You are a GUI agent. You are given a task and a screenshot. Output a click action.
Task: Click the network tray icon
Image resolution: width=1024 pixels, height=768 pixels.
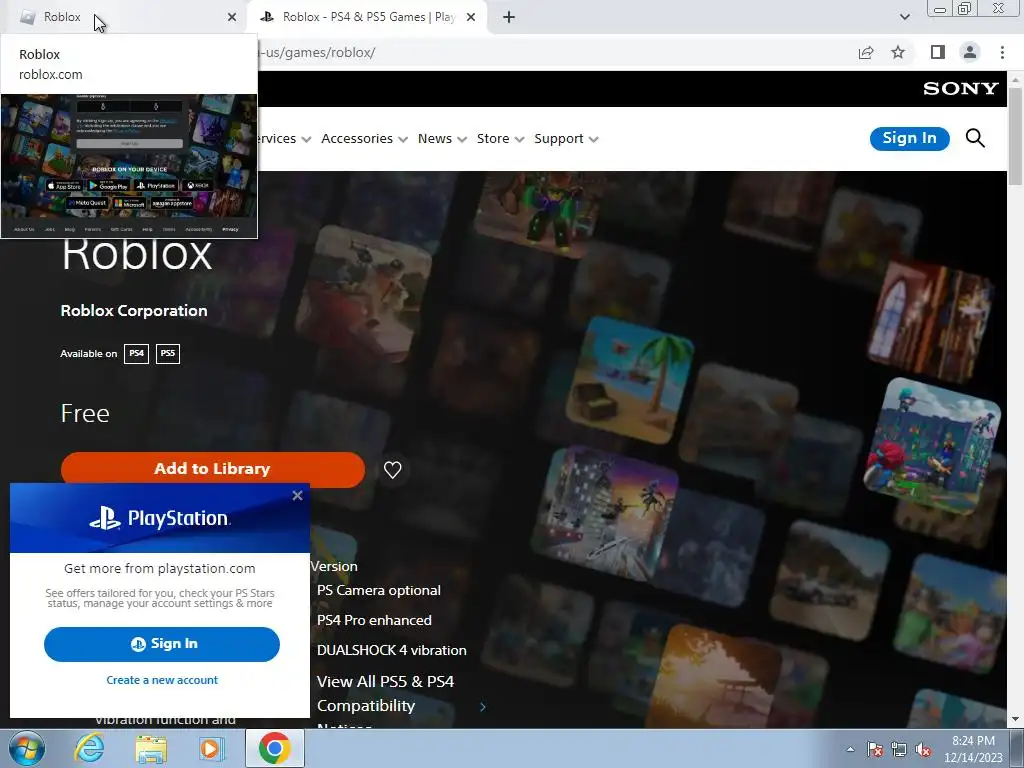(x=899, y=749)
